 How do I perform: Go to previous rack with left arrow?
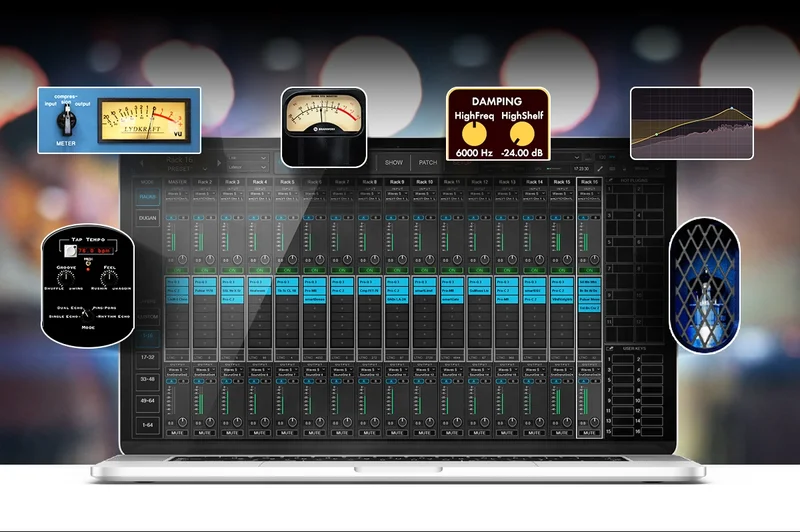pos(142,163)
